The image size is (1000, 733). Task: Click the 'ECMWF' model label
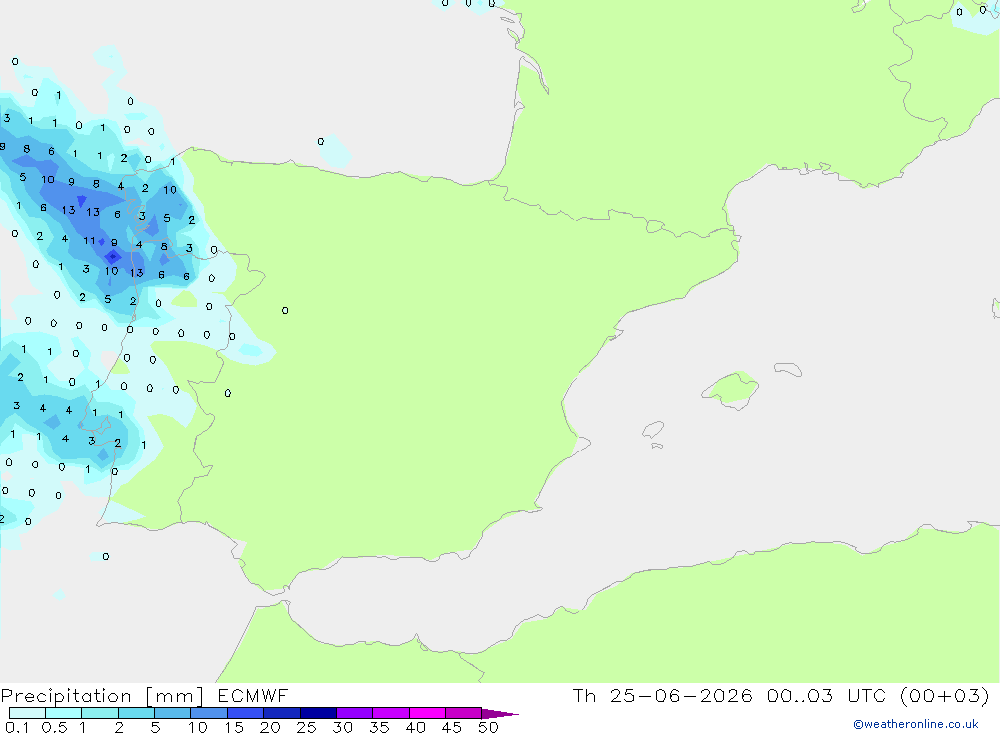point(253,695)
